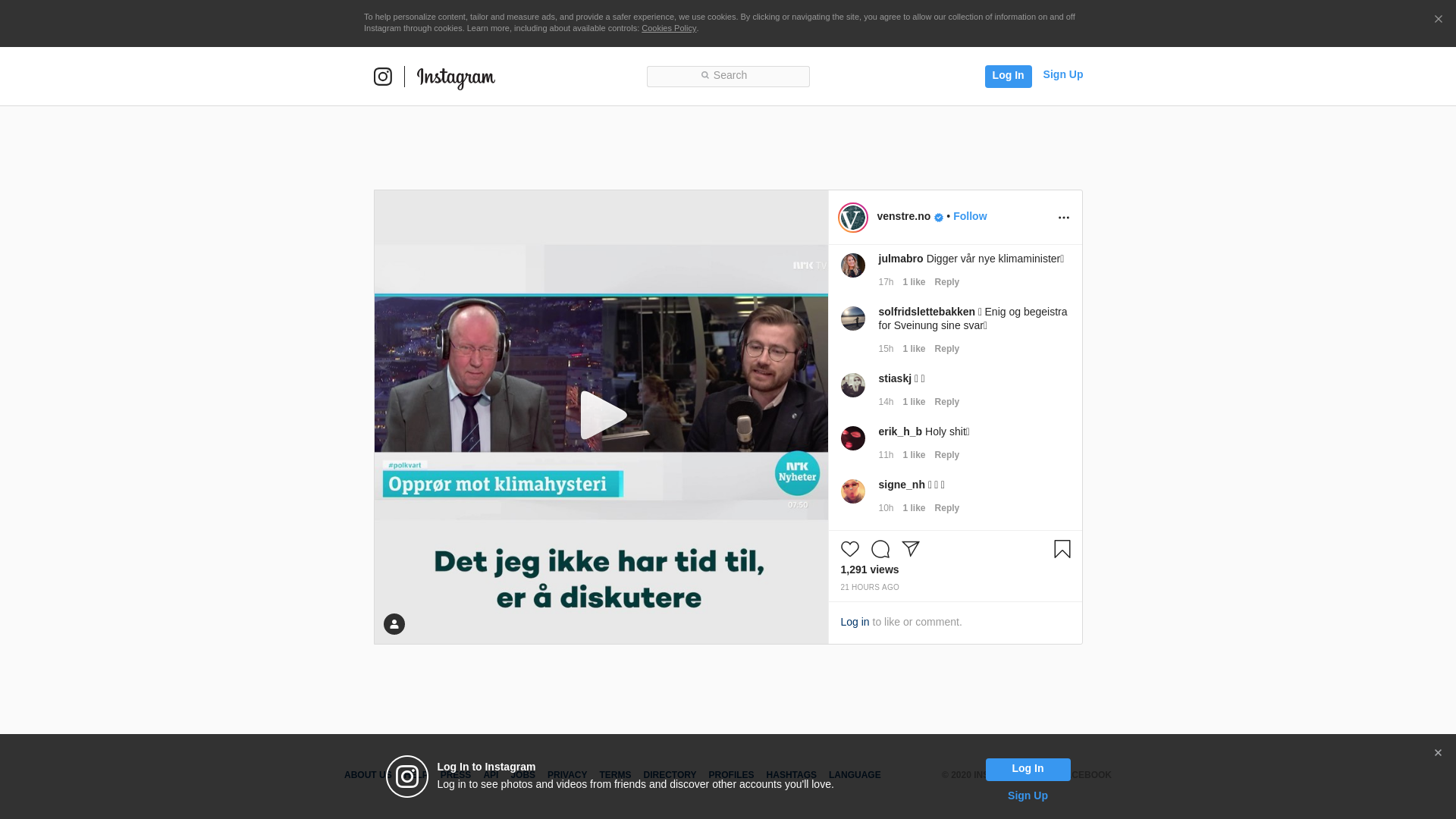This screenshot has width=1456, height=819.
Task: Open the PRIVACY footer link
Action: (567, 775)
